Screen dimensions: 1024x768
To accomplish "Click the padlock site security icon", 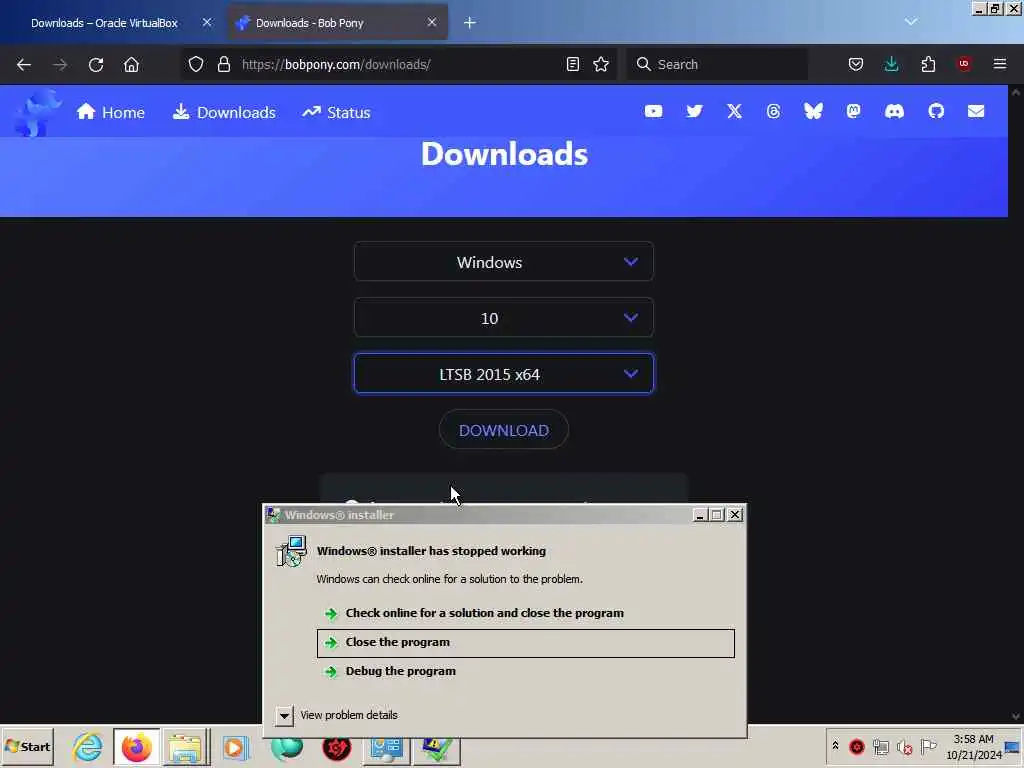I will pyautogui.click(x=224, y=64).
